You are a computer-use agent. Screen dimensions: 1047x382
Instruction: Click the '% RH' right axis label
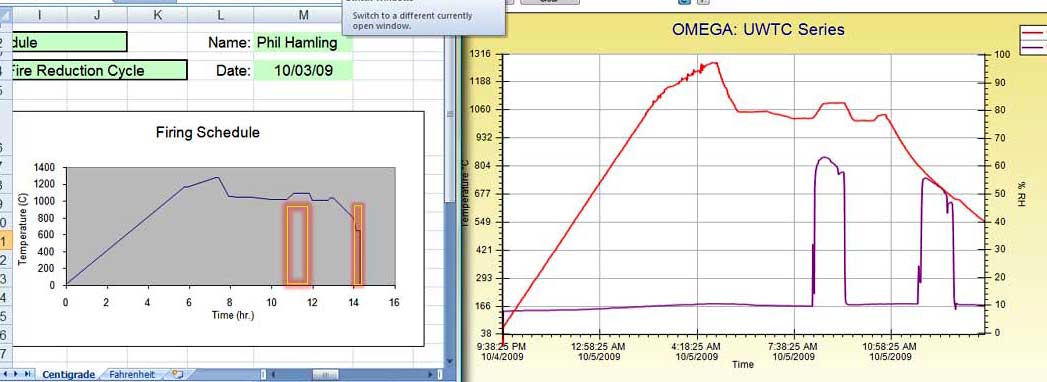(x=1022, y=193)
